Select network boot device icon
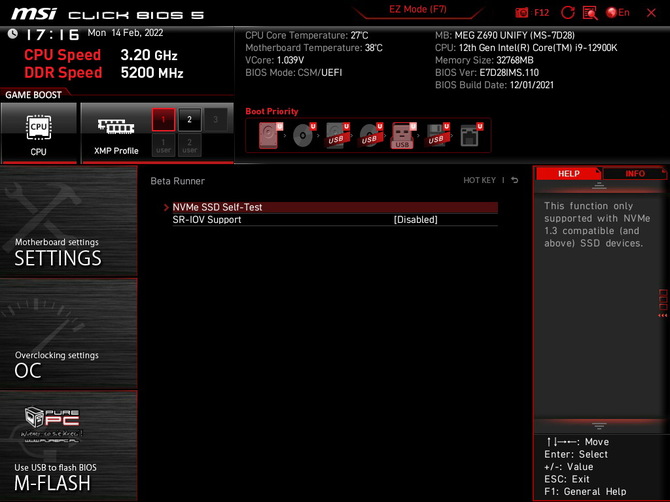 click(470, 135)
